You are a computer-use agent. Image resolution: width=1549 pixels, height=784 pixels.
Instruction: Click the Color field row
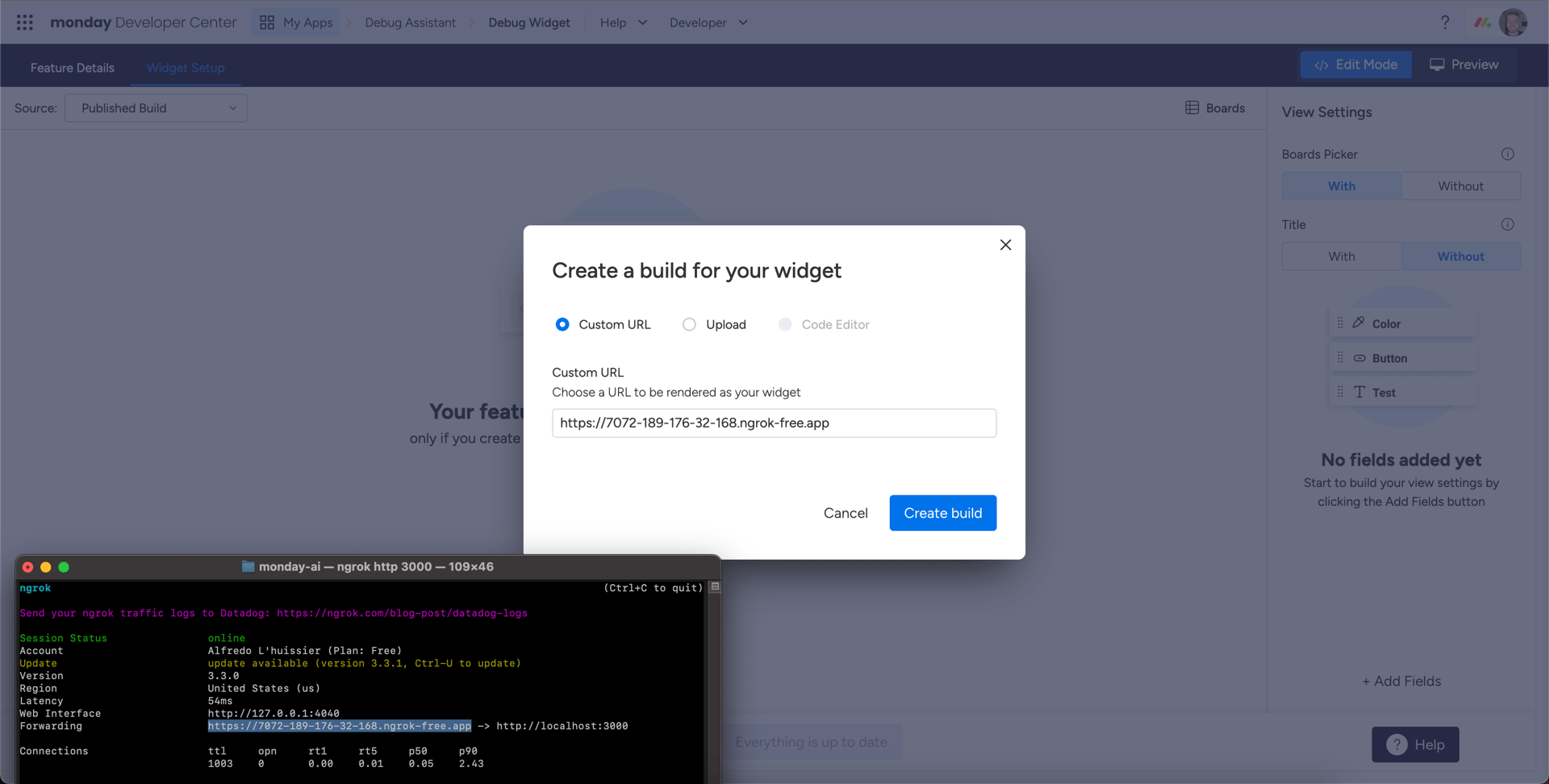click(x=1403, y=323)
